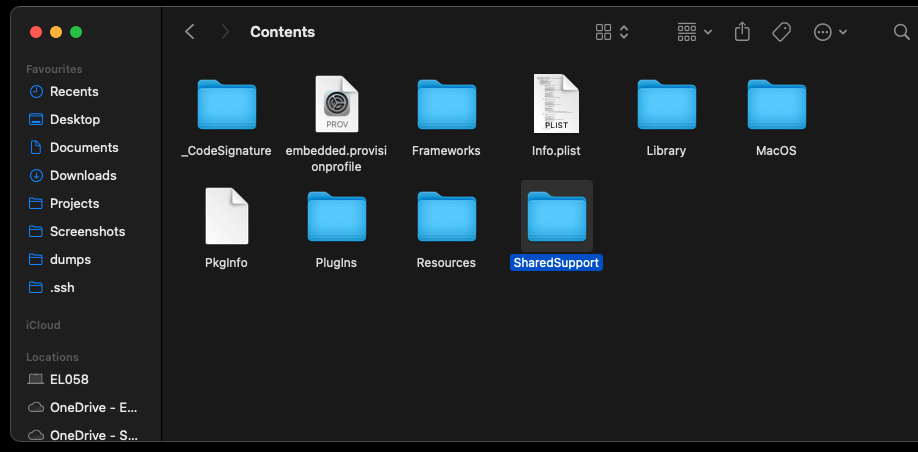The image size is (918, 452).
Task: Click the Edit Tags toolbar icon
Action: 782,32
